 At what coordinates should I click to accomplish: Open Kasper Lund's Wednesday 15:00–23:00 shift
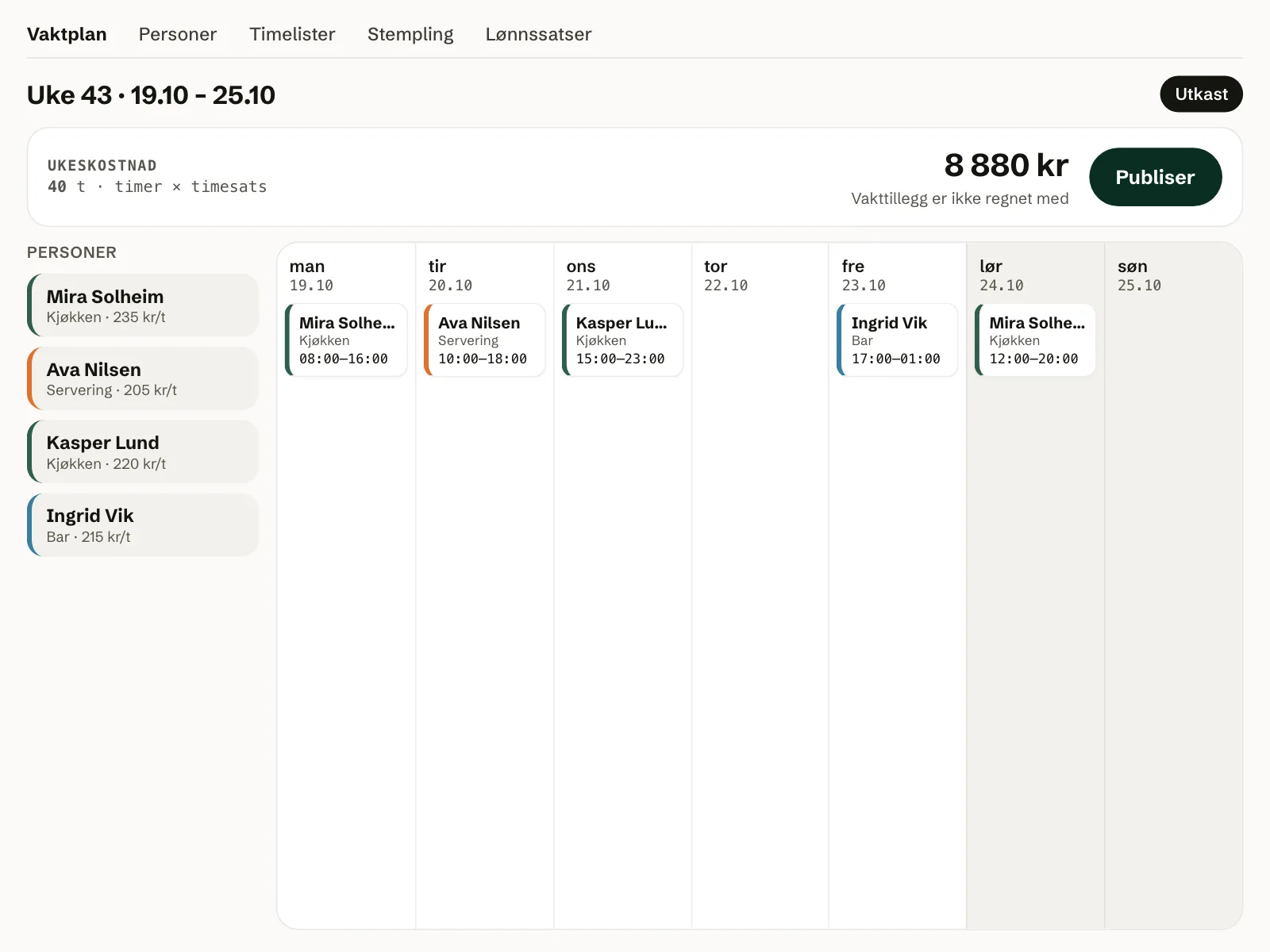(x=622, y=340)
